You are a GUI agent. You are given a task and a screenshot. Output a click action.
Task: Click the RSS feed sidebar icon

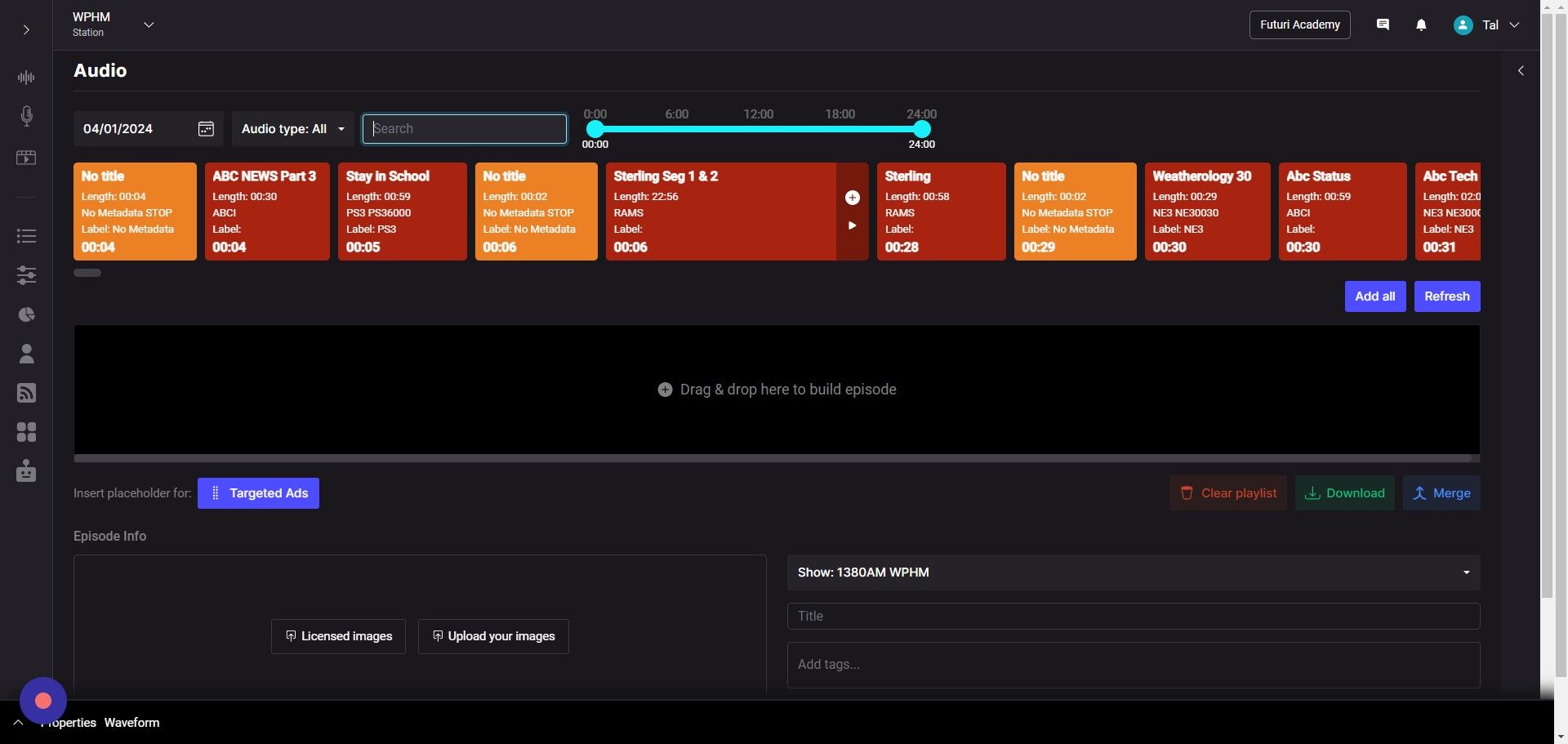point(26,393)
